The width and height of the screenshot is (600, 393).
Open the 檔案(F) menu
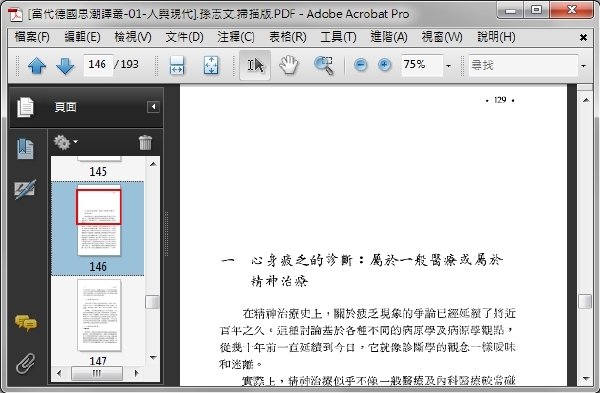[x=32, y=37]
